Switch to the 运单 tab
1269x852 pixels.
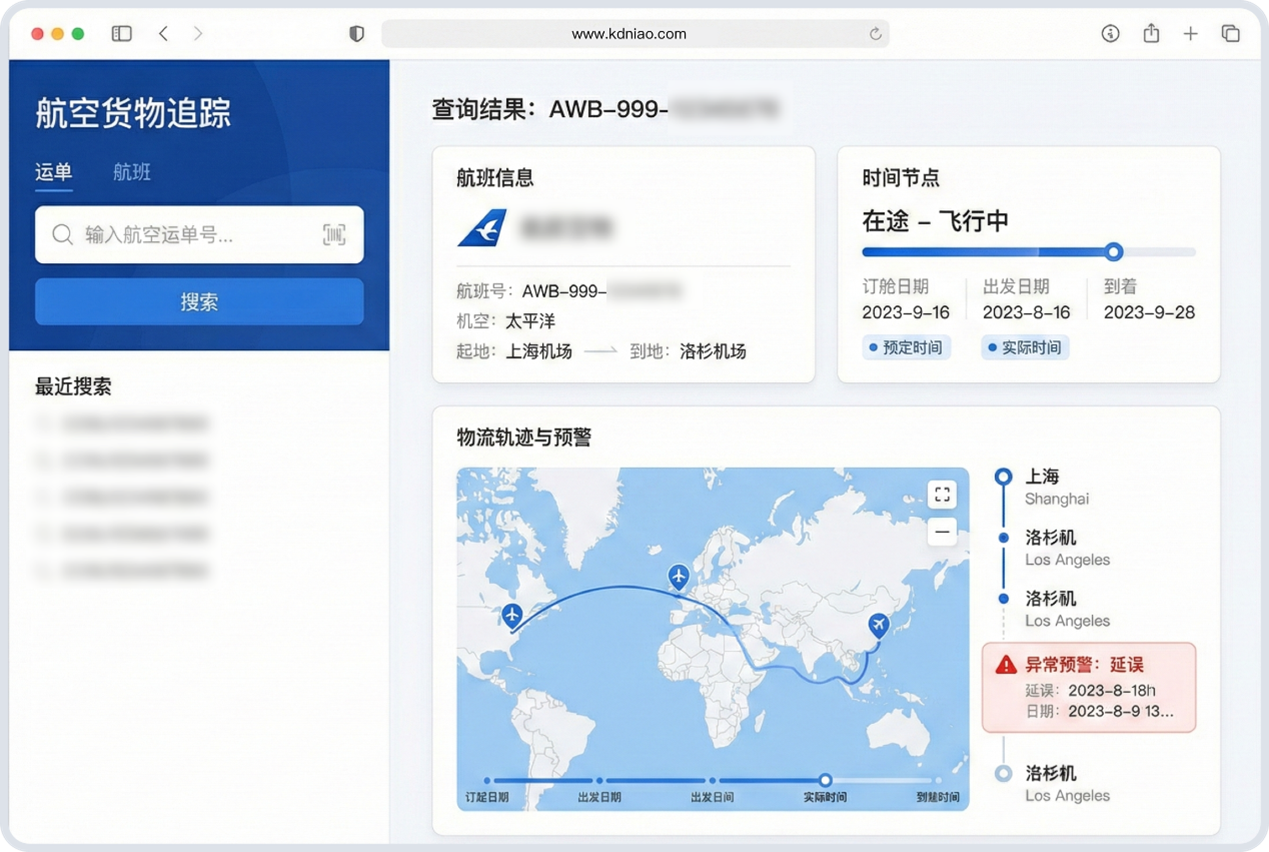click(x=54, y=172)
